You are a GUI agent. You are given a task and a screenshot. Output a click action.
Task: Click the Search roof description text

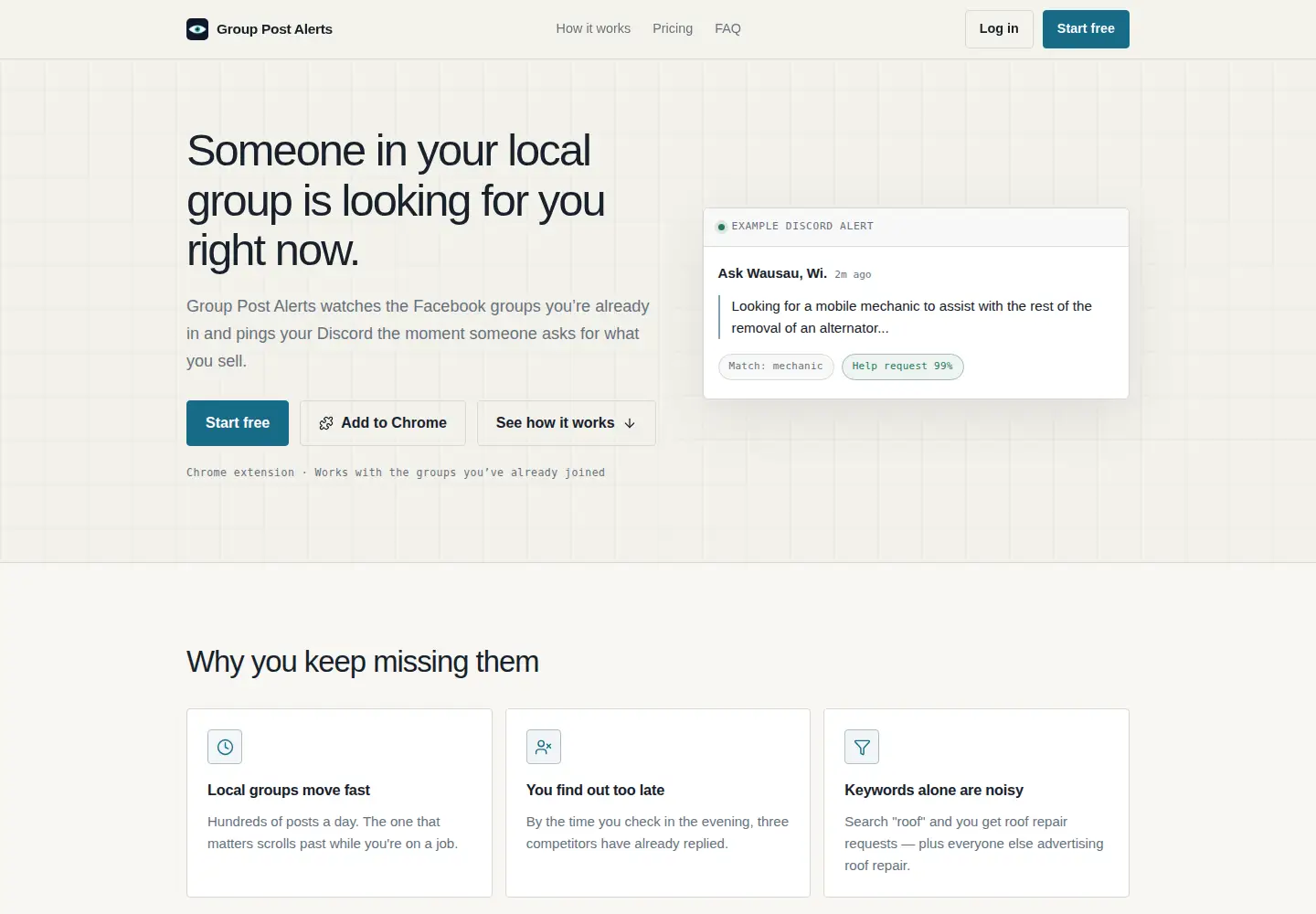pyautogui.click(x=974, y=844)
